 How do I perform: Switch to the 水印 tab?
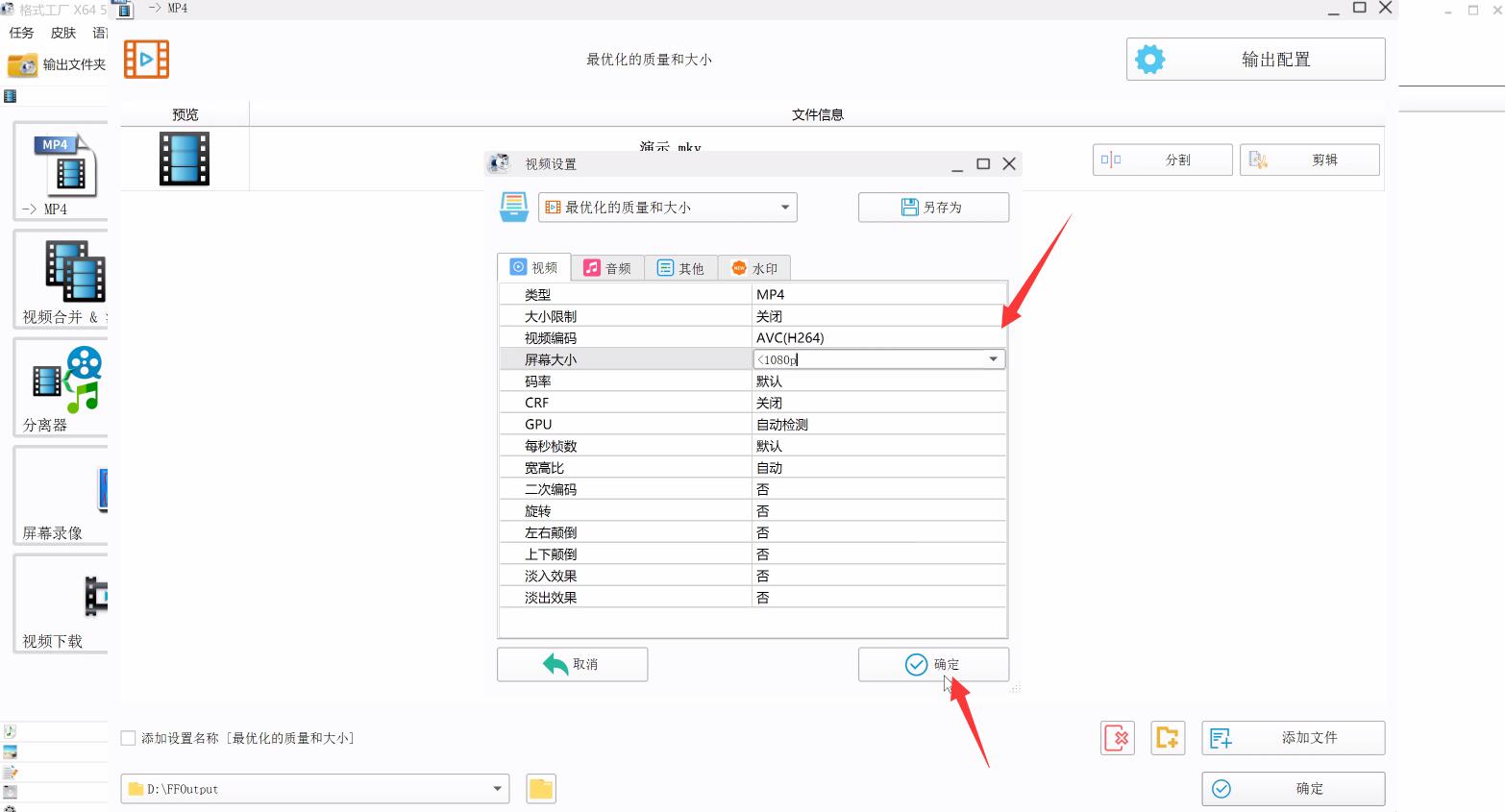click(x=754, y=268)
